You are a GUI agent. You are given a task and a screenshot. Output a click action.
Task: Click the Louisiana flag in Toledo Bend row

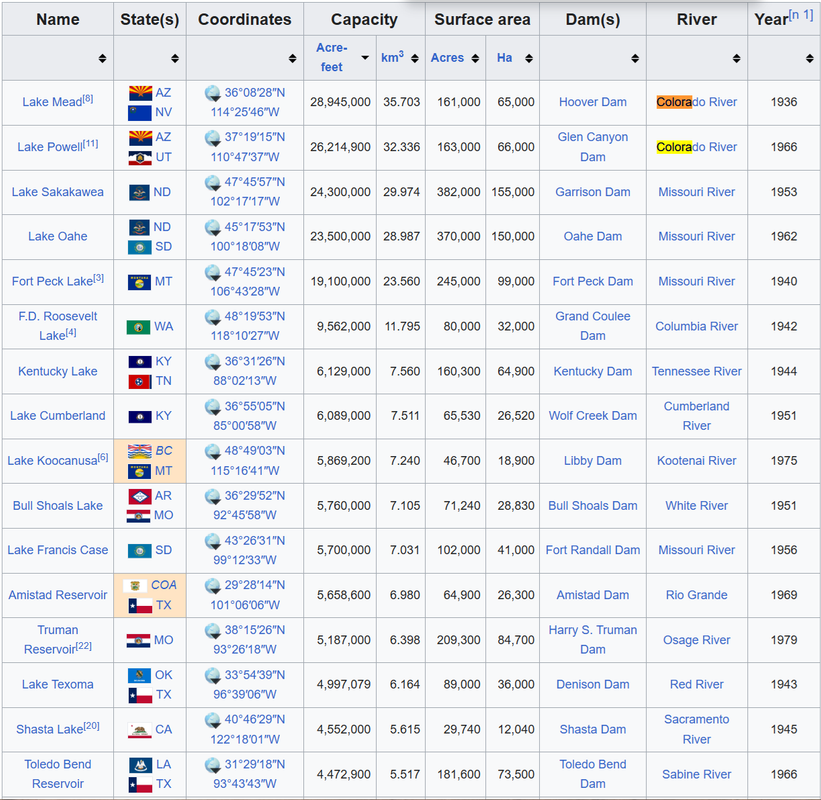(x=140, y=765)
